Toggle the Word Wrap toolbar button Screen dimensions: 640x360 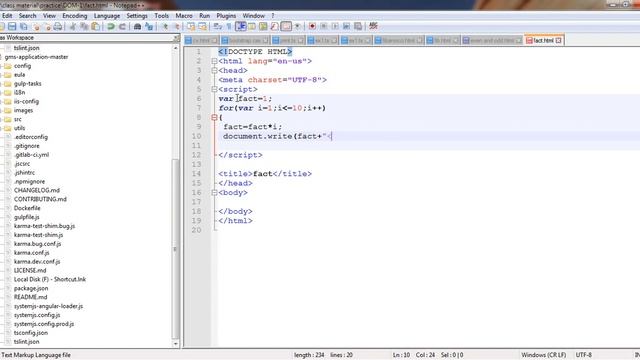[218, 27]
